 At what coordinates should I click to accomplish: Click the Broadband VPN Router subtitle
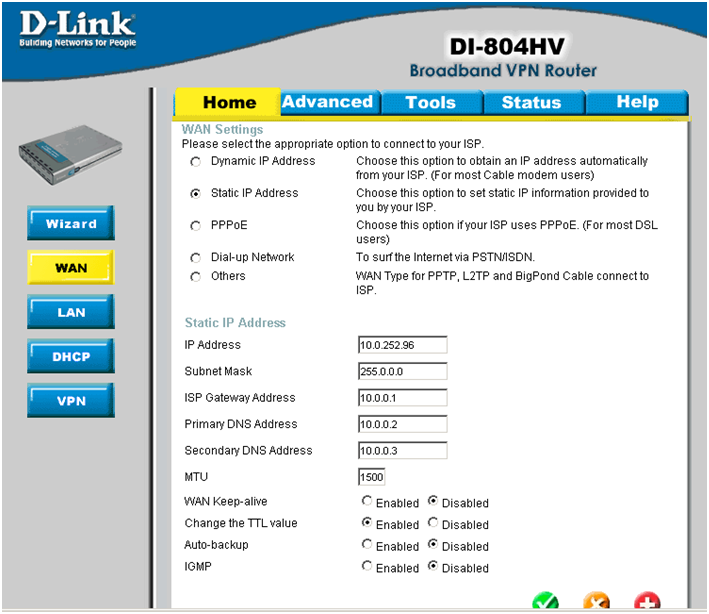tap(503, 71)
